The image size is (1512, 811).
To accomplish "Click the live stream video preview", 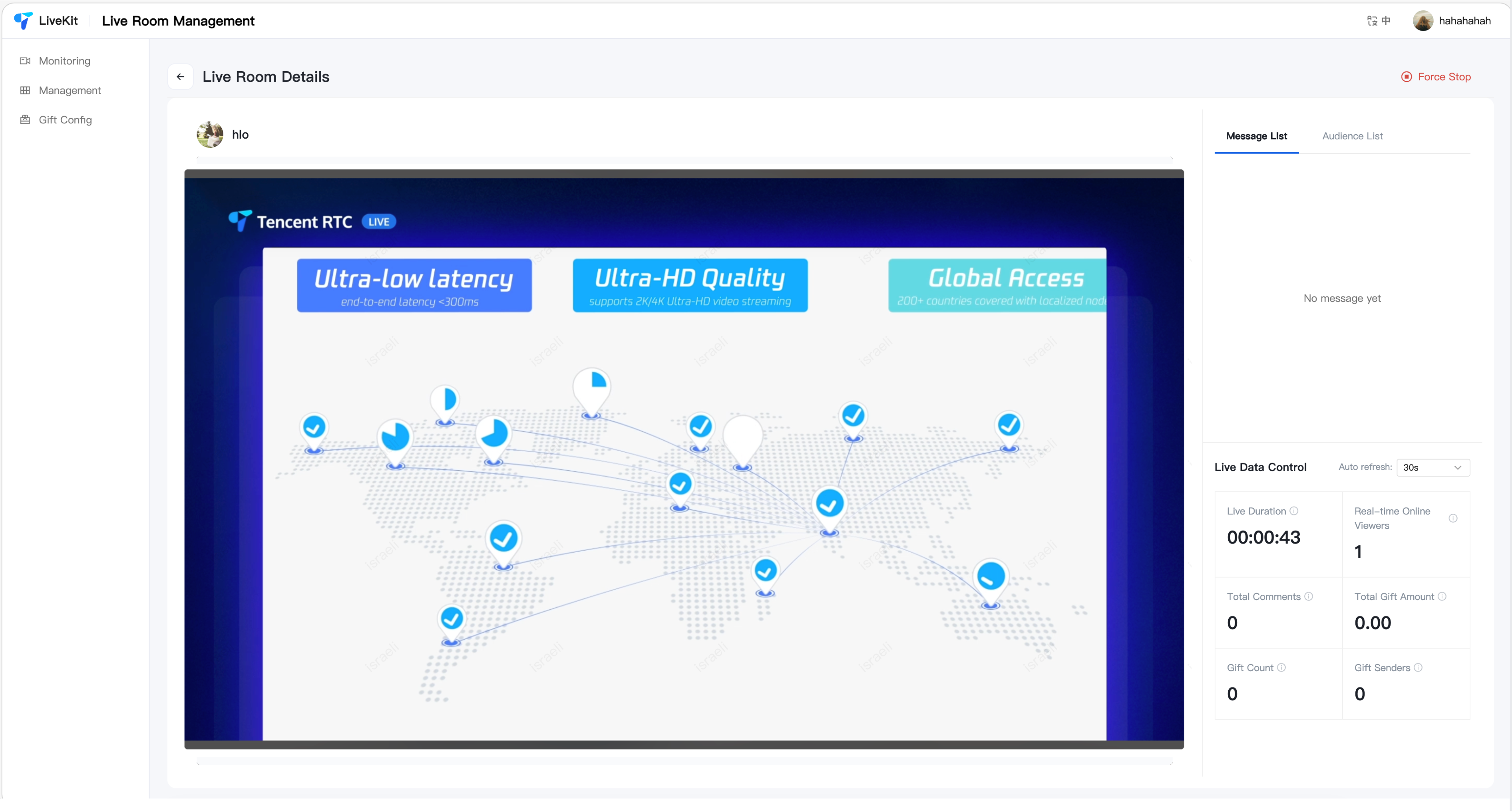I will (684, 459).
